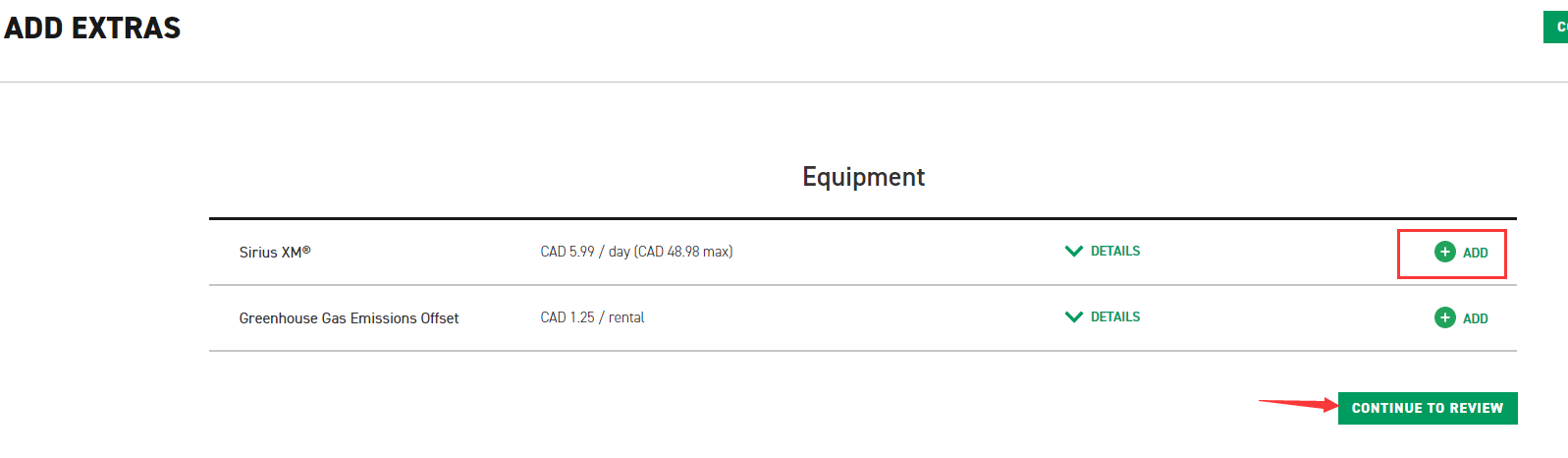
Task: Click the plus icon for Sirius XM
Action: pos(1444,252)
